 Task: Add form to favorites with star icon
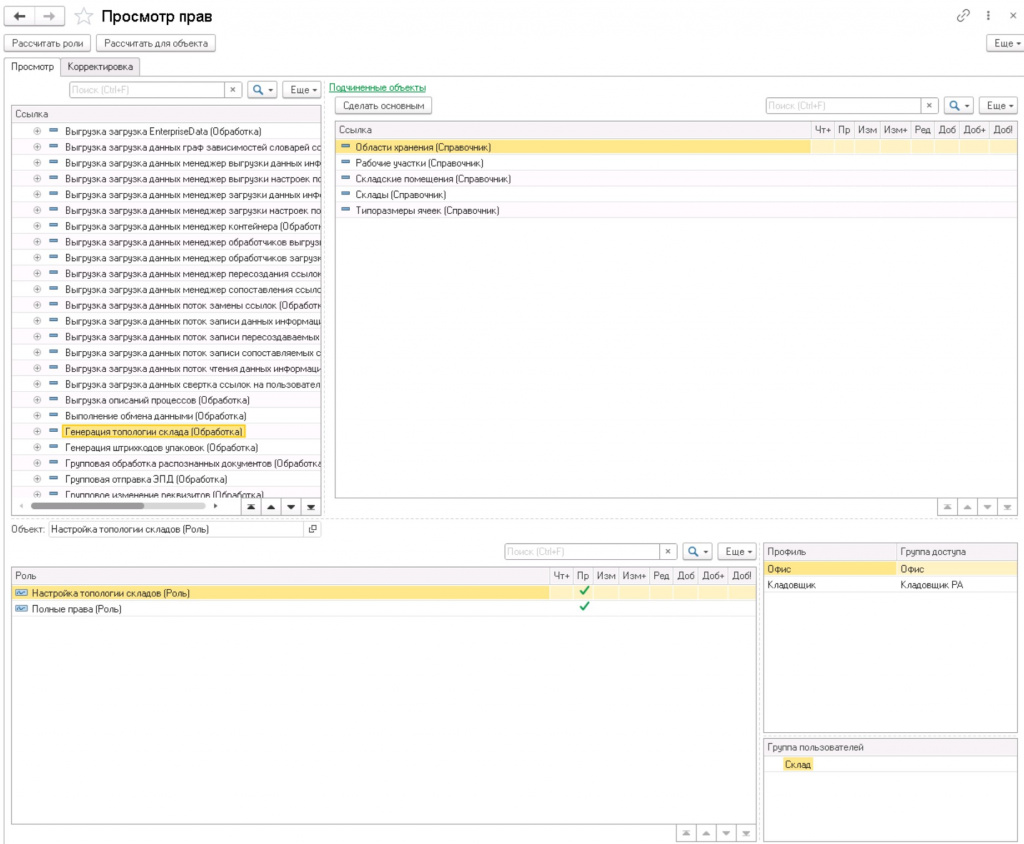[x=84, y=16]
